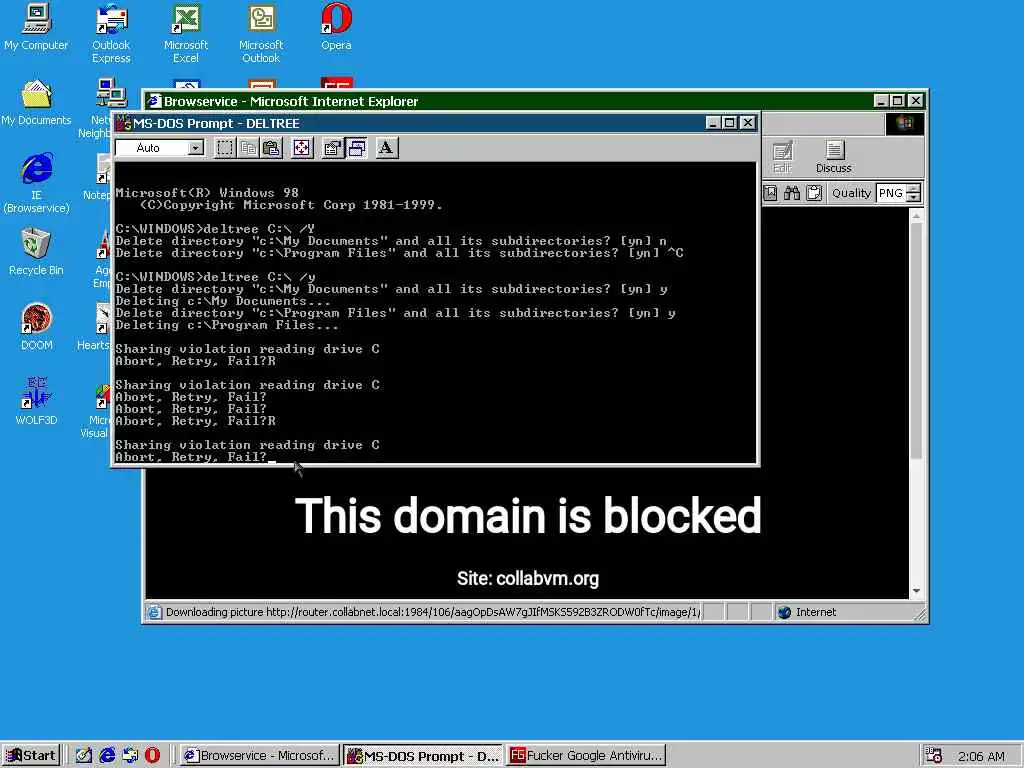The image size is (1024, 768).
Task: Click the Browservice IE window title bar
Action: [509, 101]
